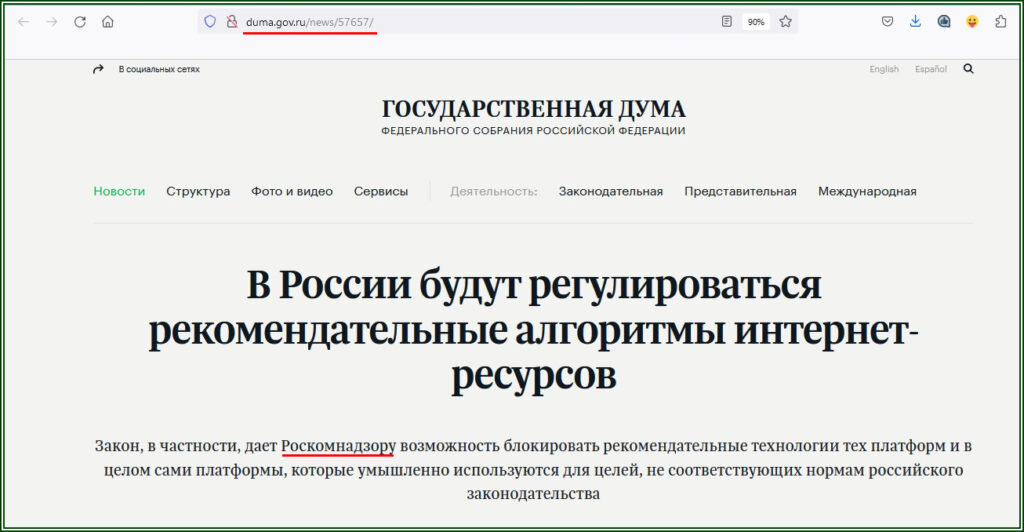Open the downloads panel arrow icon

coord(915,22)
